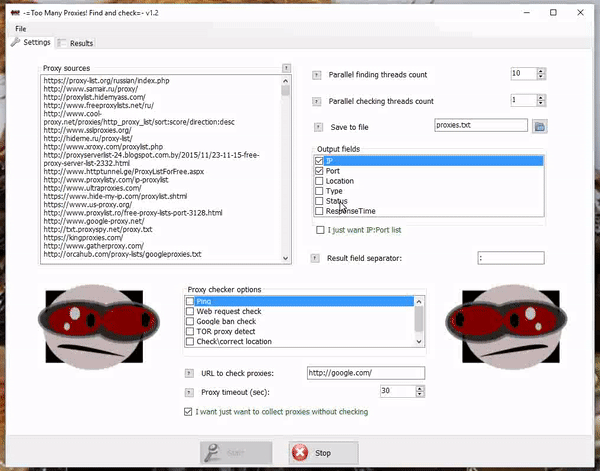
Task: Click the Results tab list icon
Action: point(62,43)
